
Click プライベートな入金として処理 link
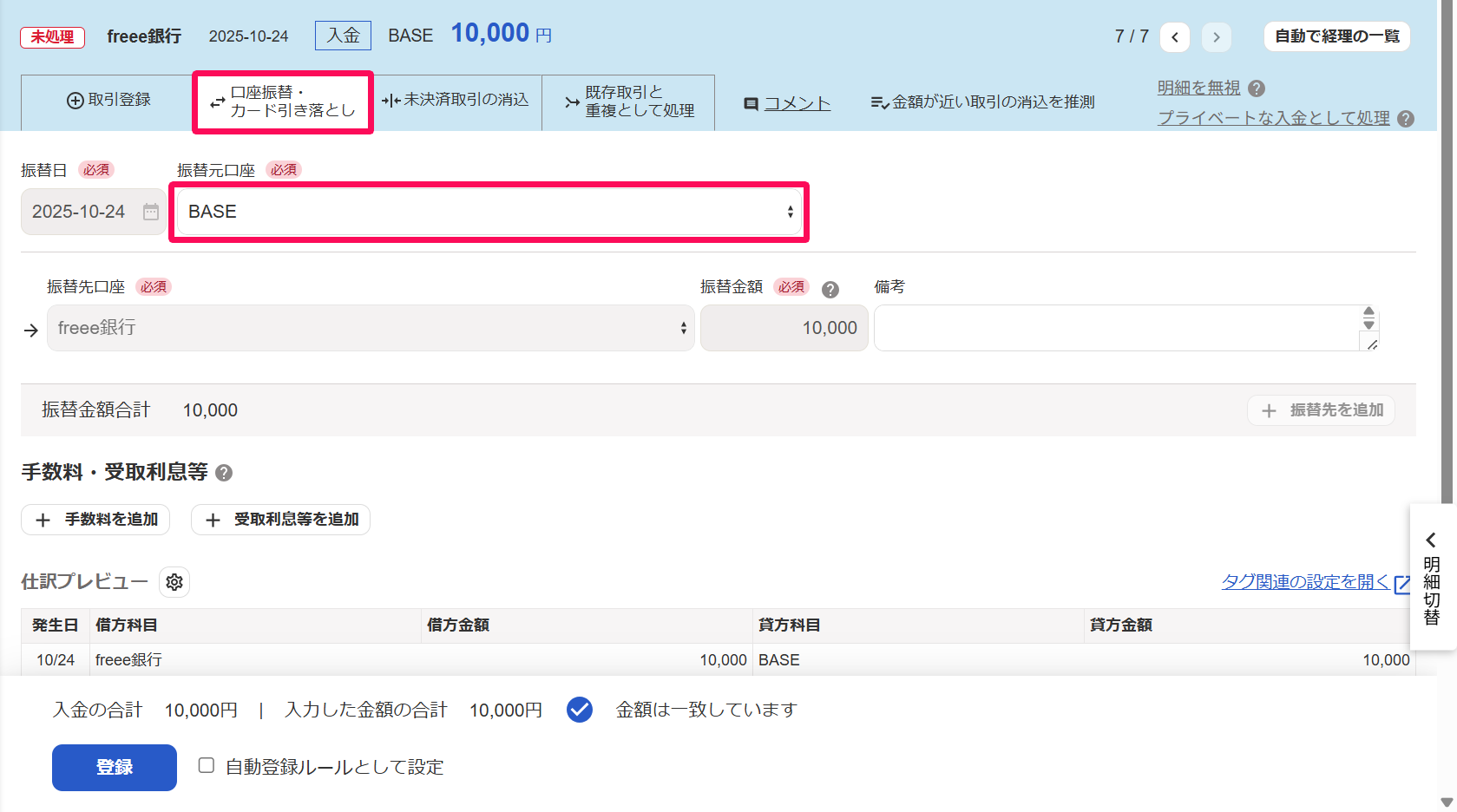[1273, 118]
